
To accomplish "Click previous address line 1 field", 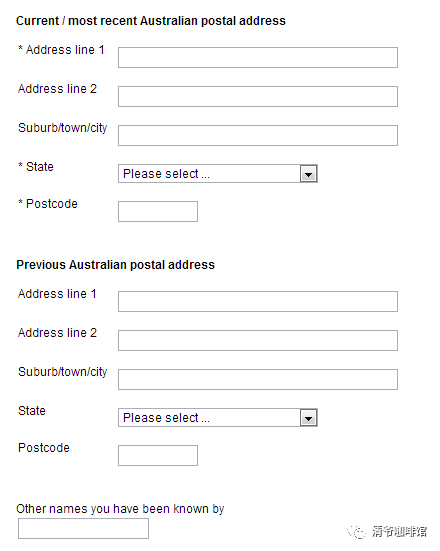I will point(258,302).
